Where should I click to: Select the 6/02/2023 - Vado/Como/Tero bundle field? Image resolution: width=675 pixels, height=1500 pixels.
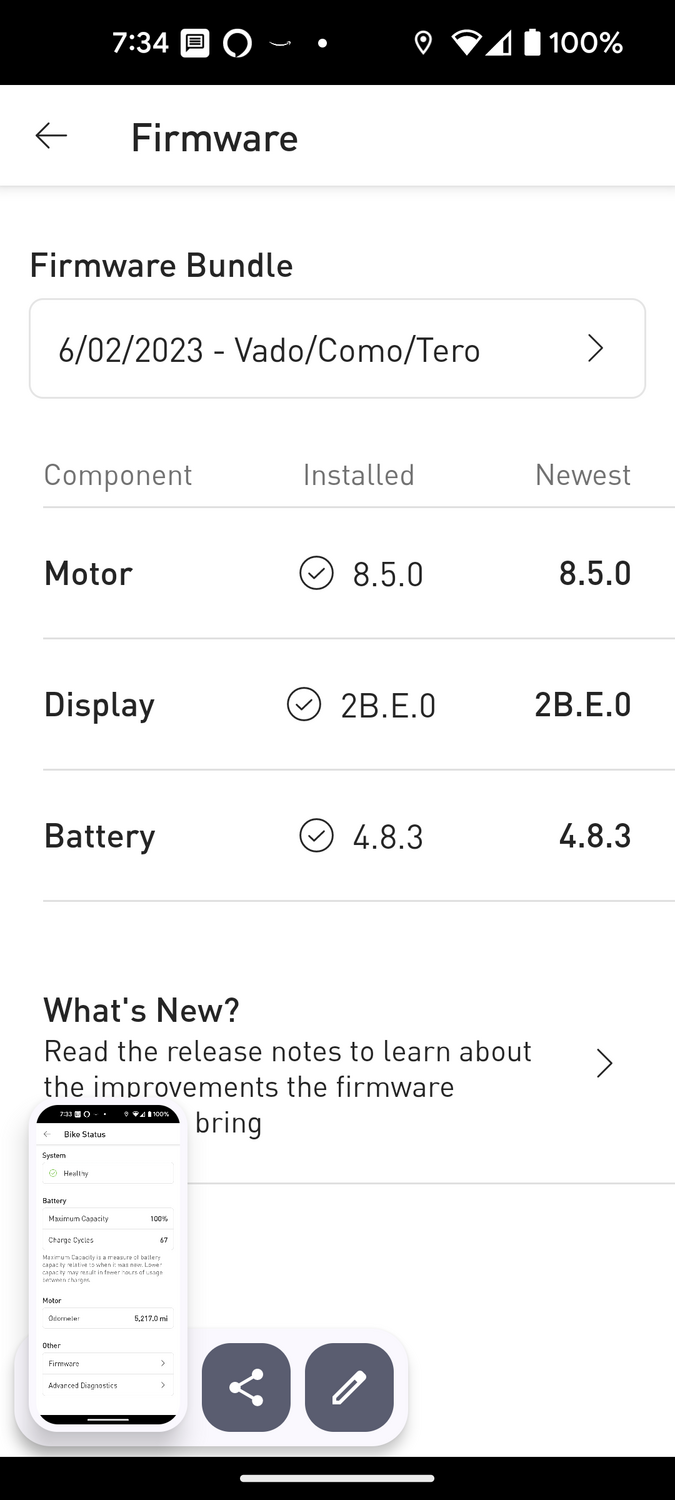300,349
